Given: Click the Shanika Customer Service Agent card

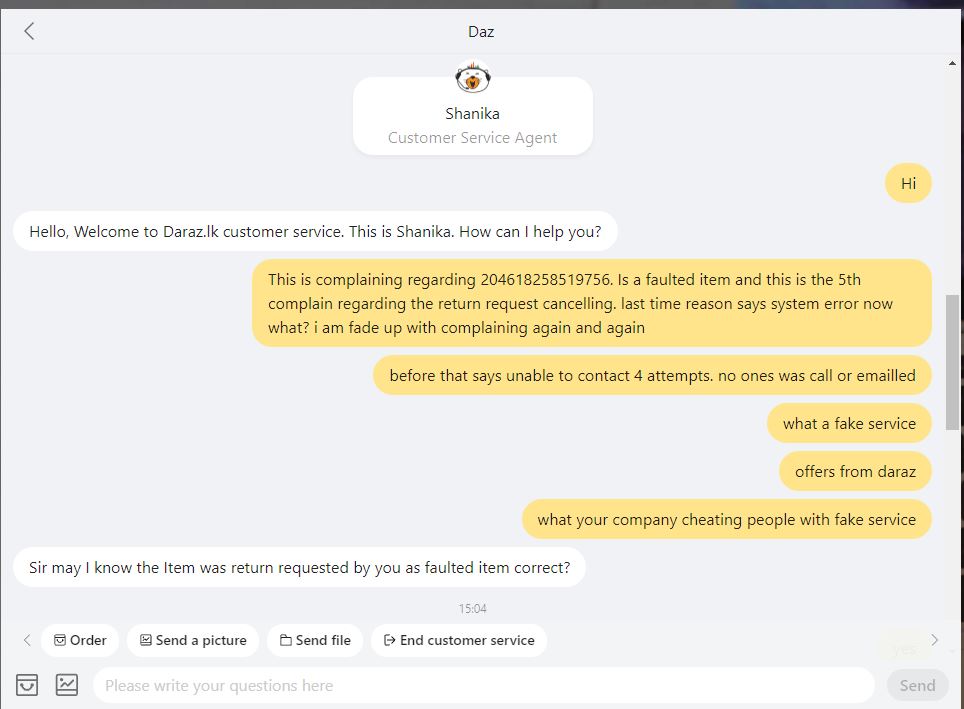Looking at the screenshot, I should point(473,116).
